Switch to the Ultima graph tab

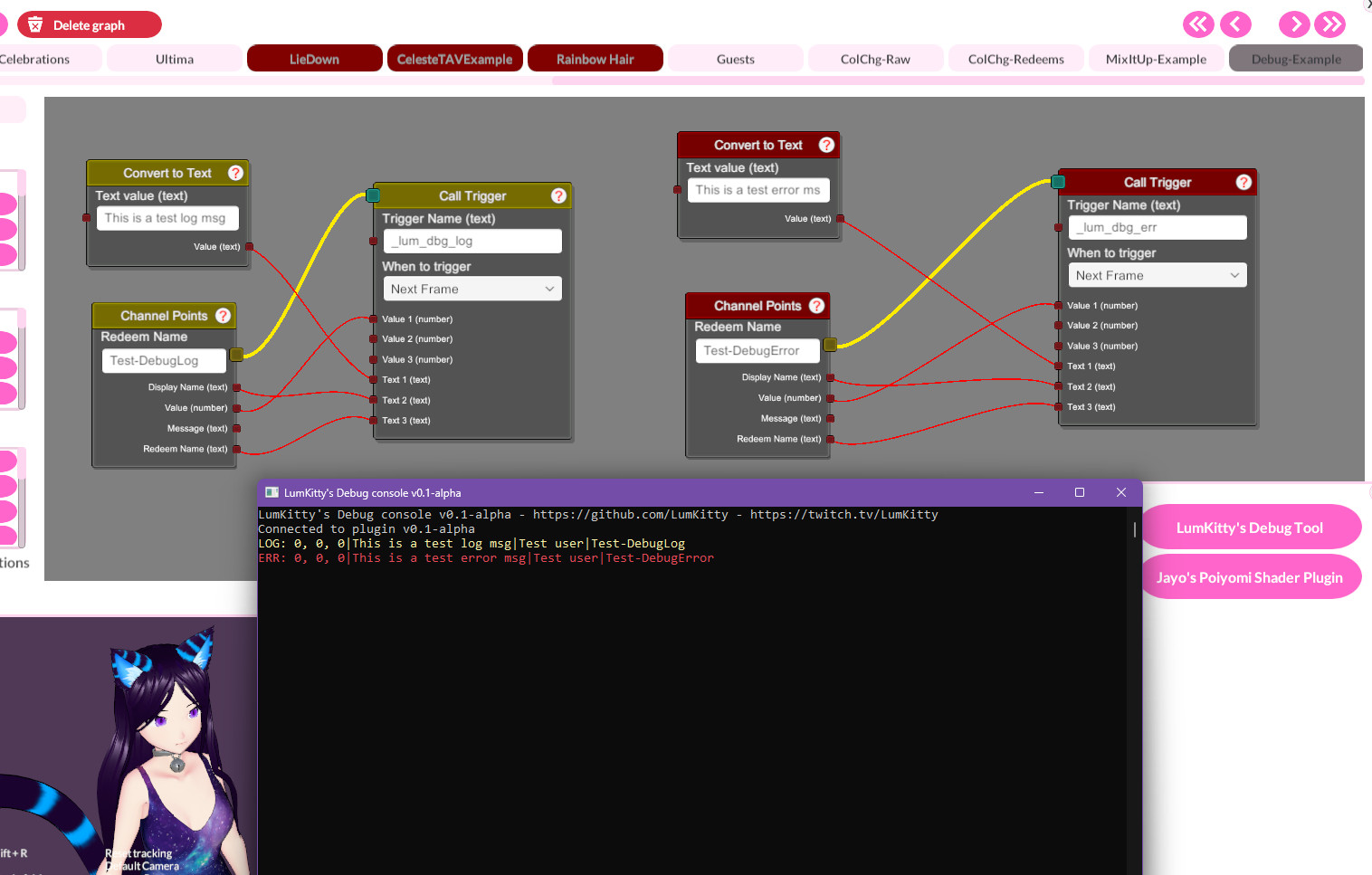(x=175, y=59)
